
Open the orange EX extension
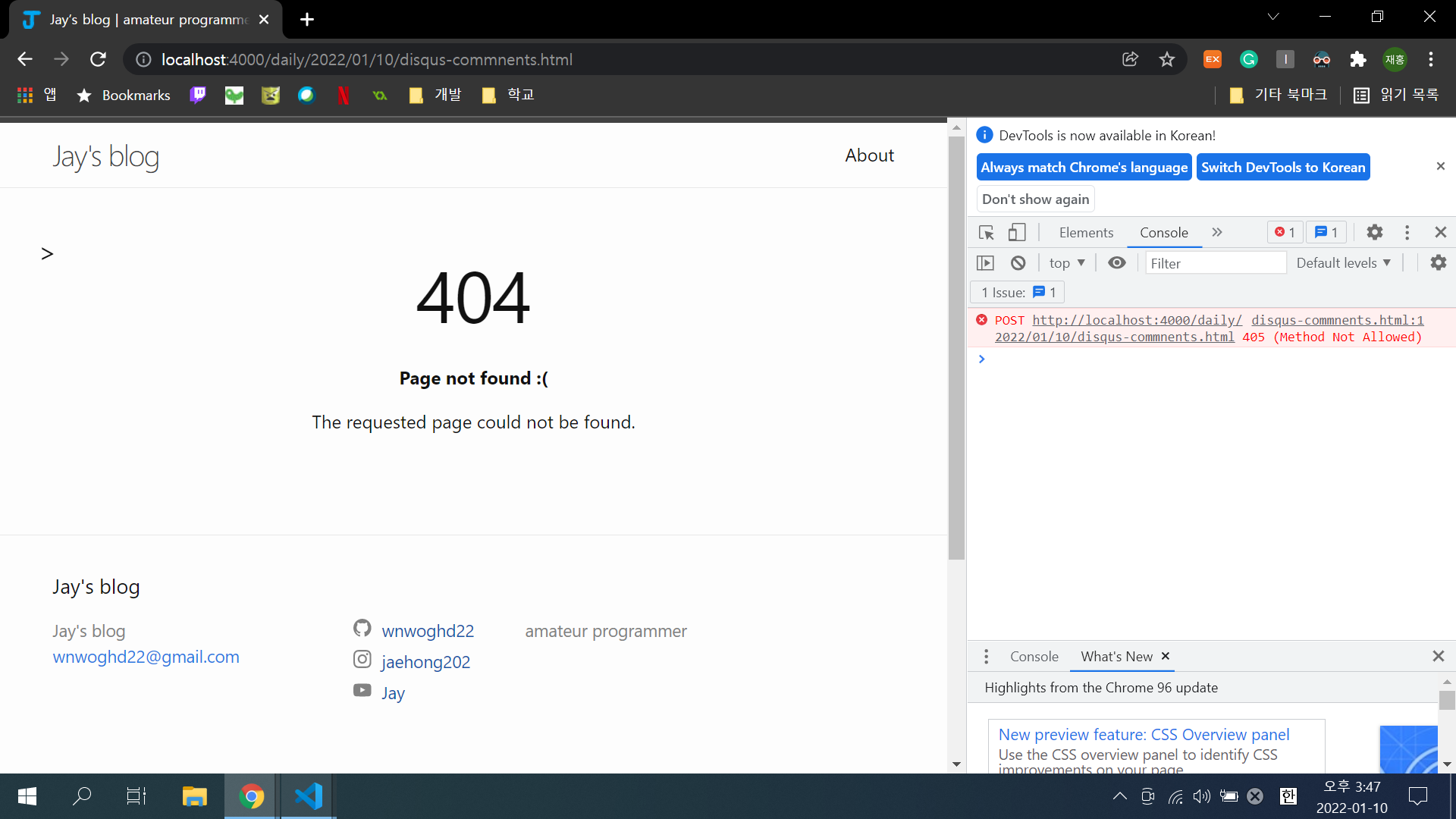pos(1213,59)
